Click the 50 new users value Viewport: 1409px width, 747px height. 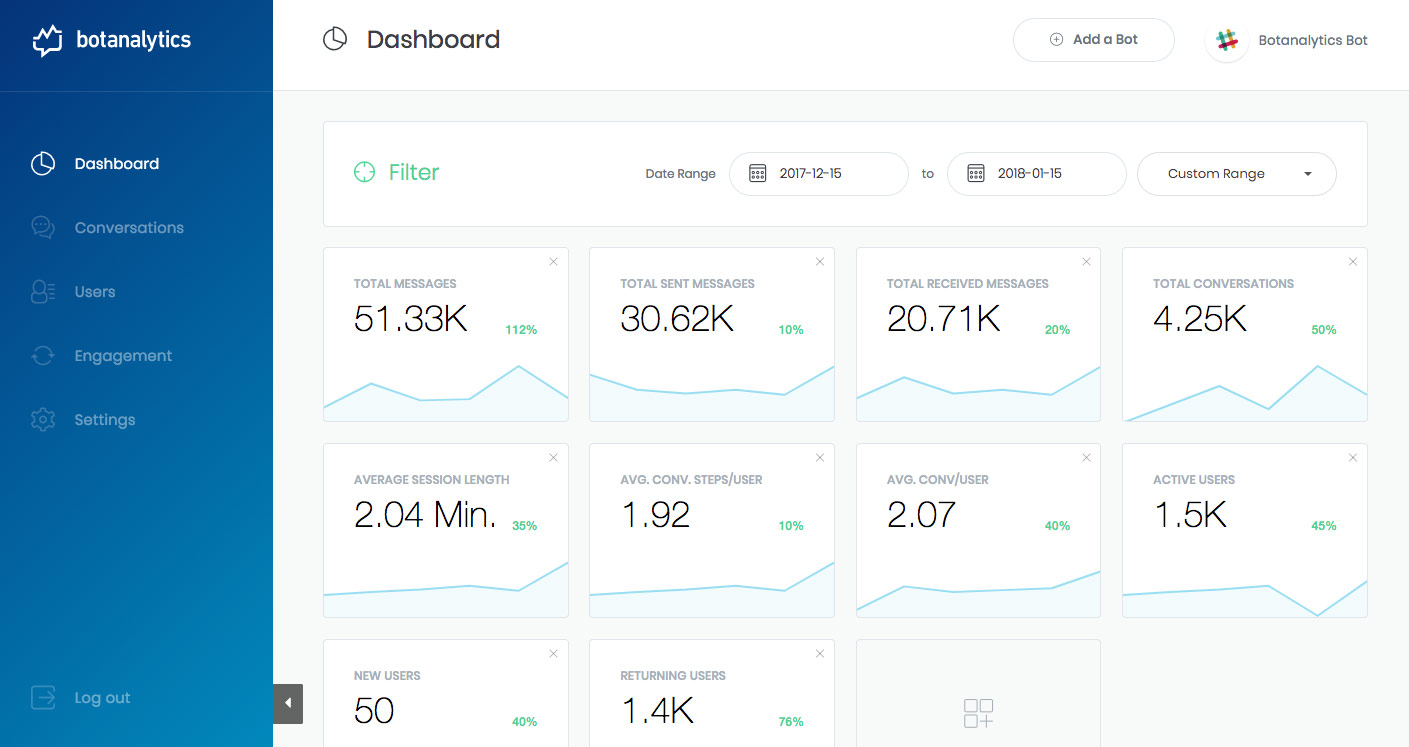tap(374, 711)
